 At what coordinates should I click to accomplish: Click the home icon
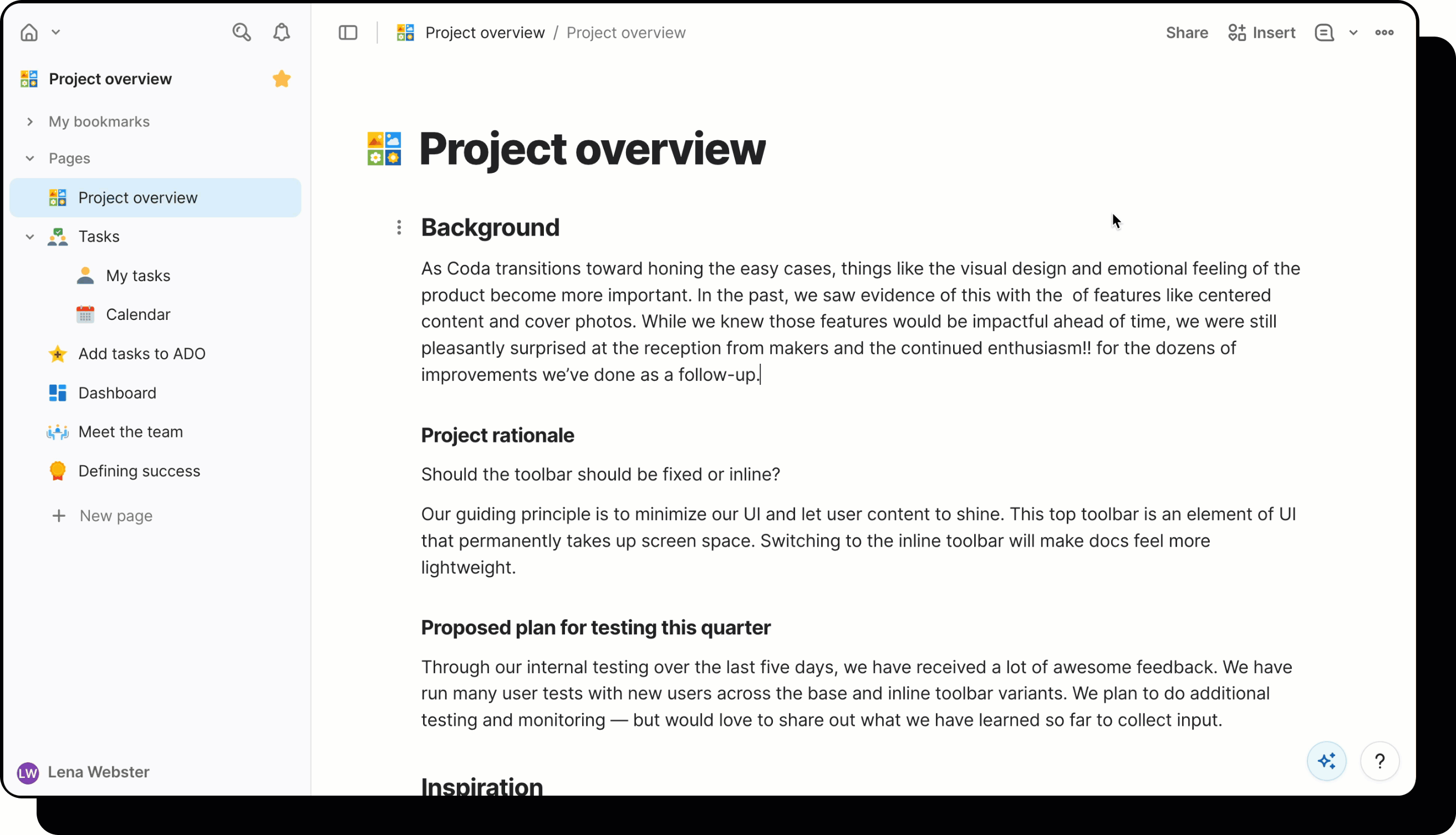[x=29, y=32]
